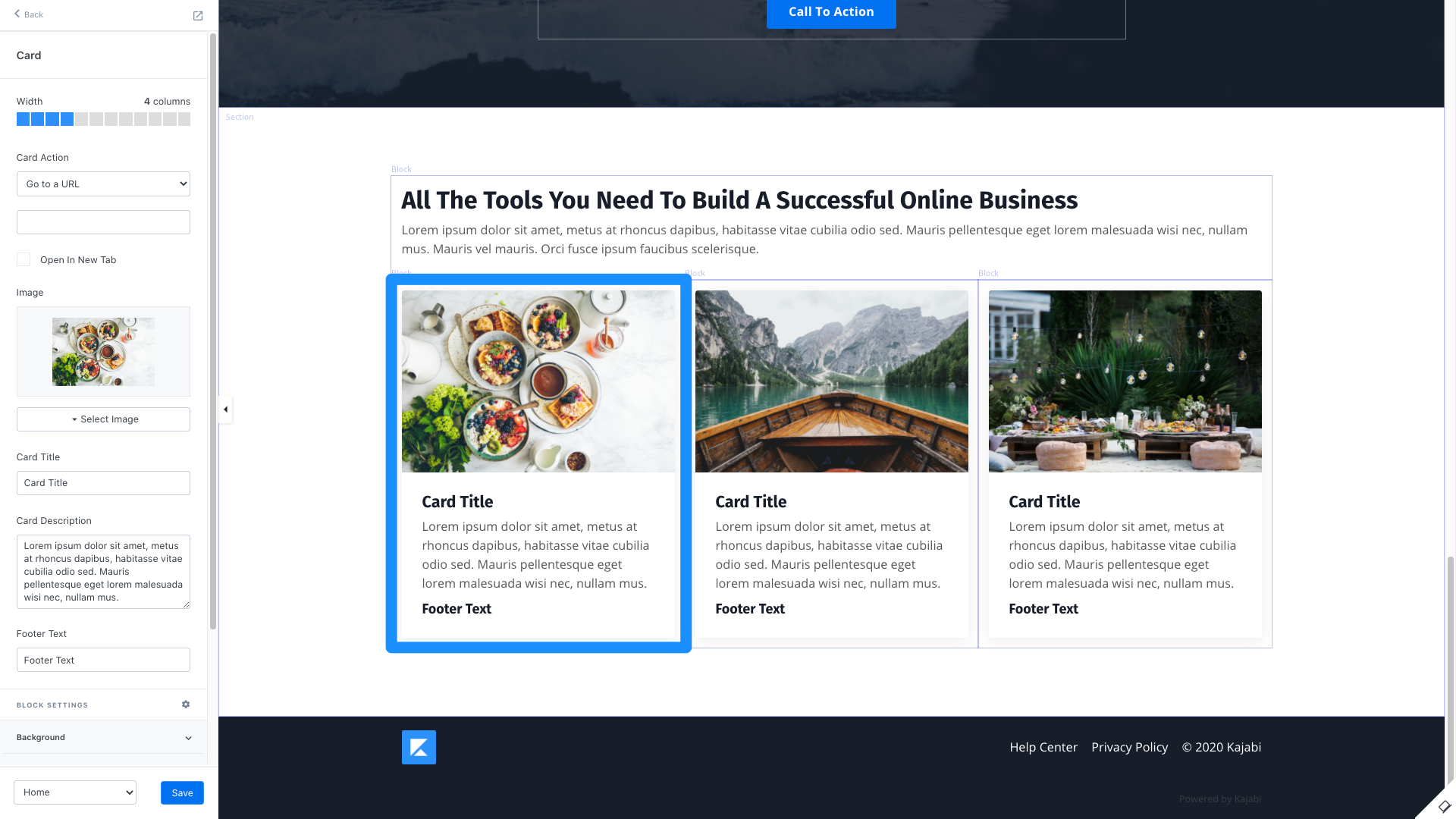The image size is (1456, 819).
Task: Click the Card Title input field
Action: [x=103, y=483]
